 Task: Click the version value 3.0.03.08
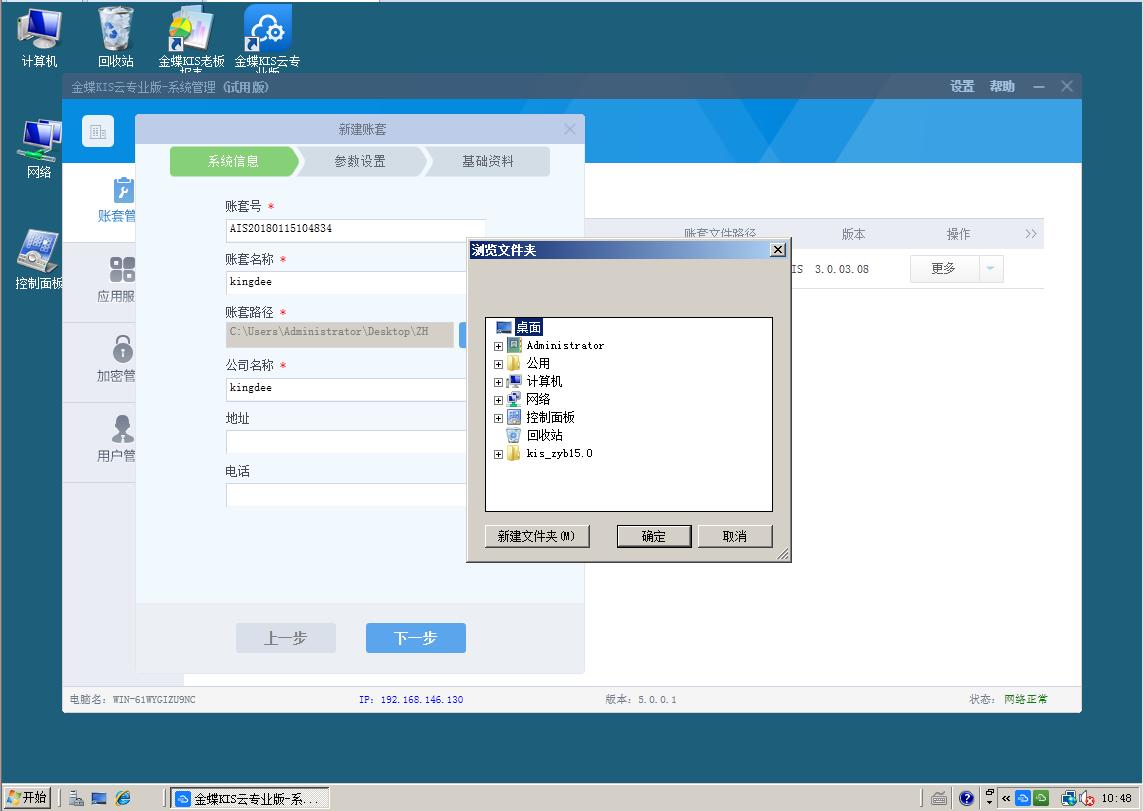[841, 269]
